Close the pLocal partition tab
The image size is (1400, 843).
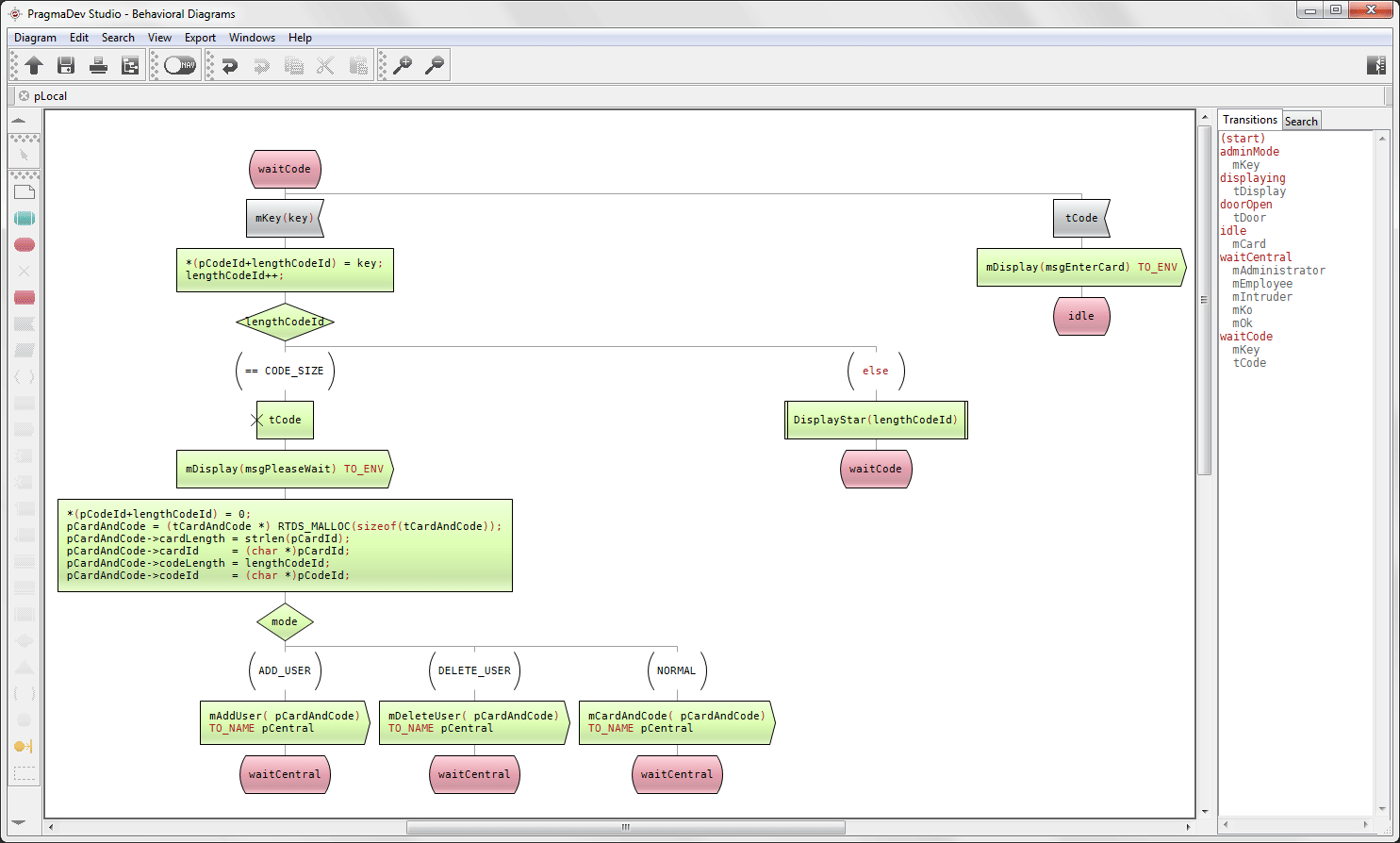[x=24, y=96]
